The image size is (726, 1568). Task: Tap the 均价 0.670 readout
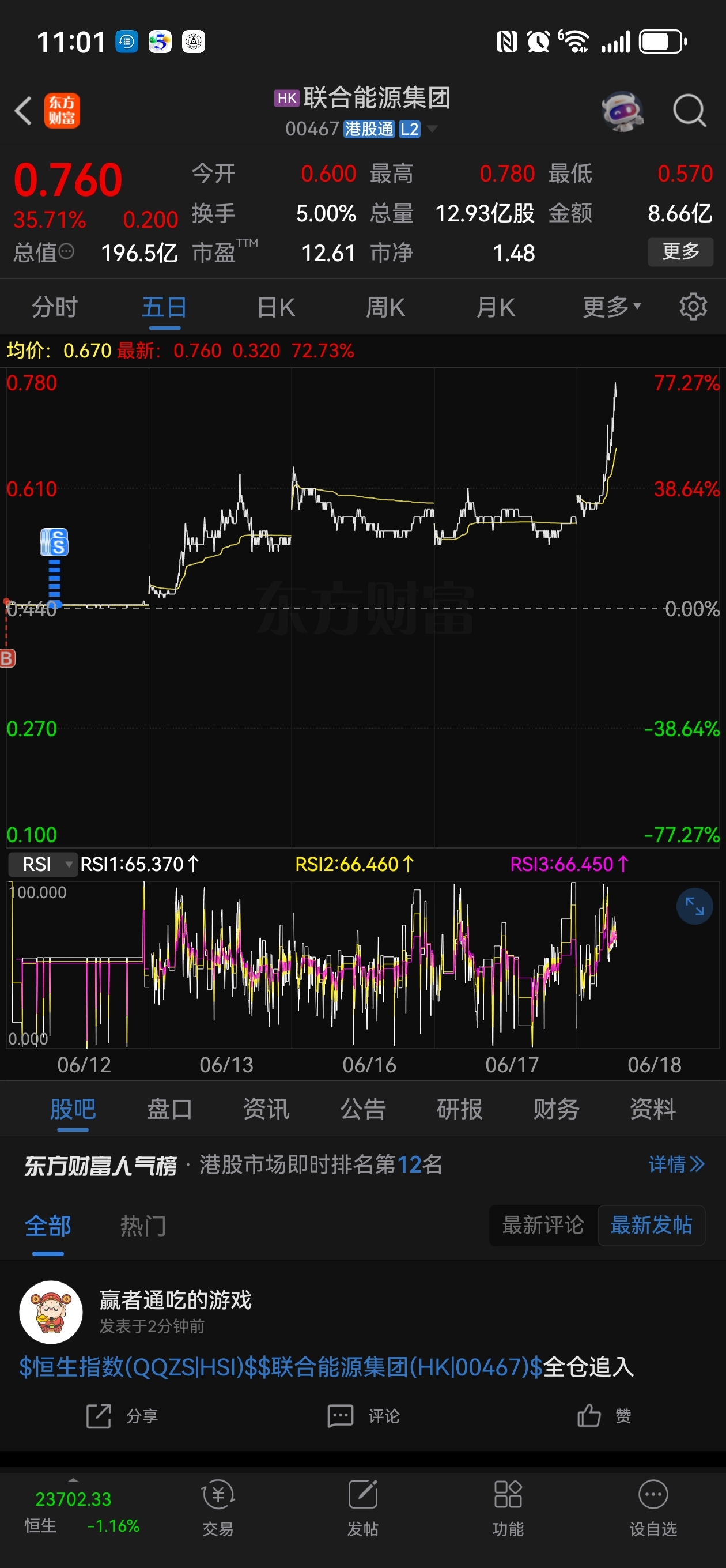pyautogui.click(x=59, y=350)
